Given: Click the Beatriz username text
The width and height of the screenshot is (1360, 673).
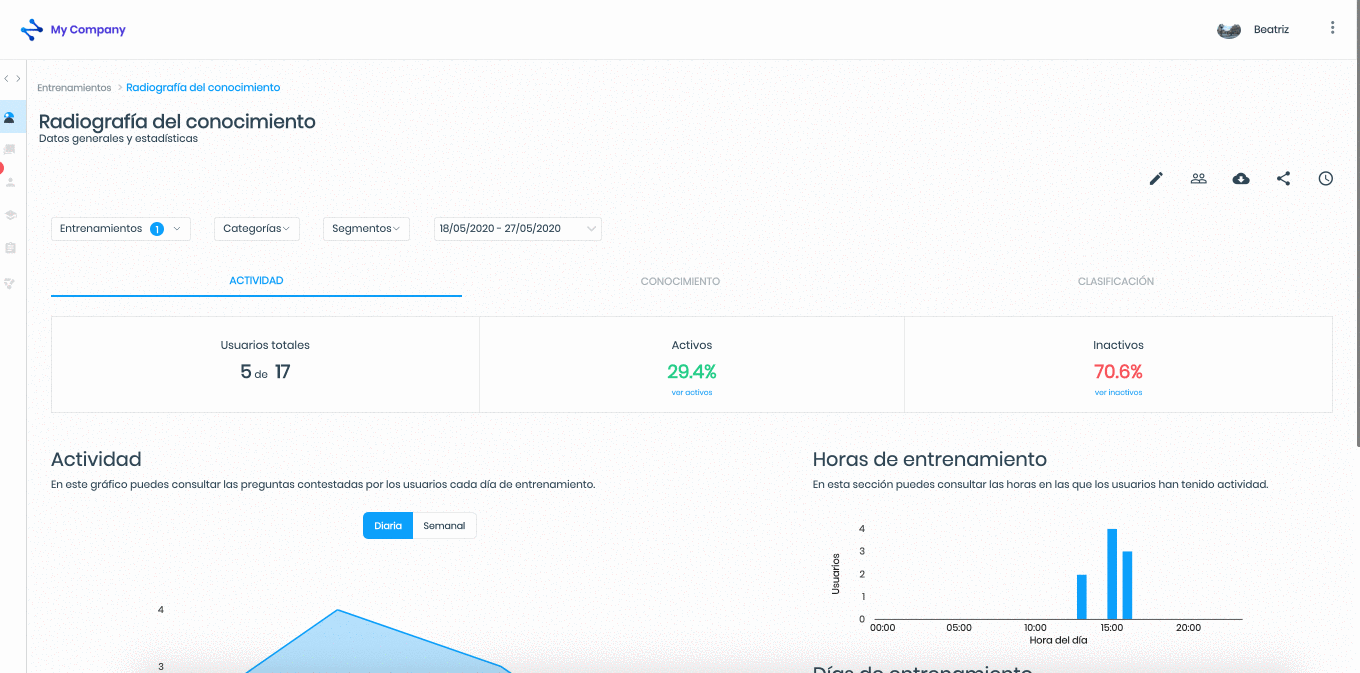Looking at the screenshot, I should pos(1271,30).
